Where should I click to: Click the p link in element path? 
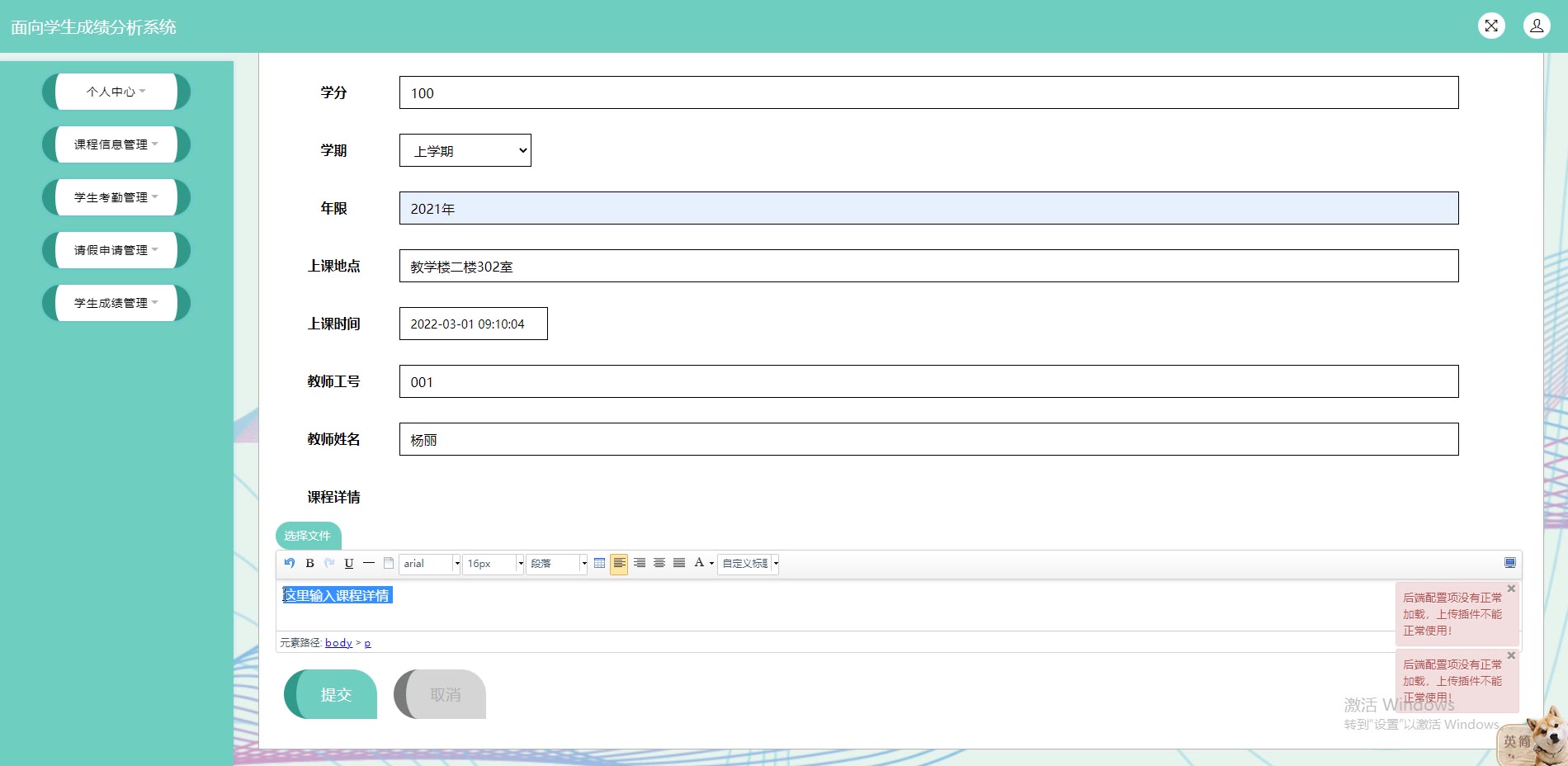click(367, 643)
